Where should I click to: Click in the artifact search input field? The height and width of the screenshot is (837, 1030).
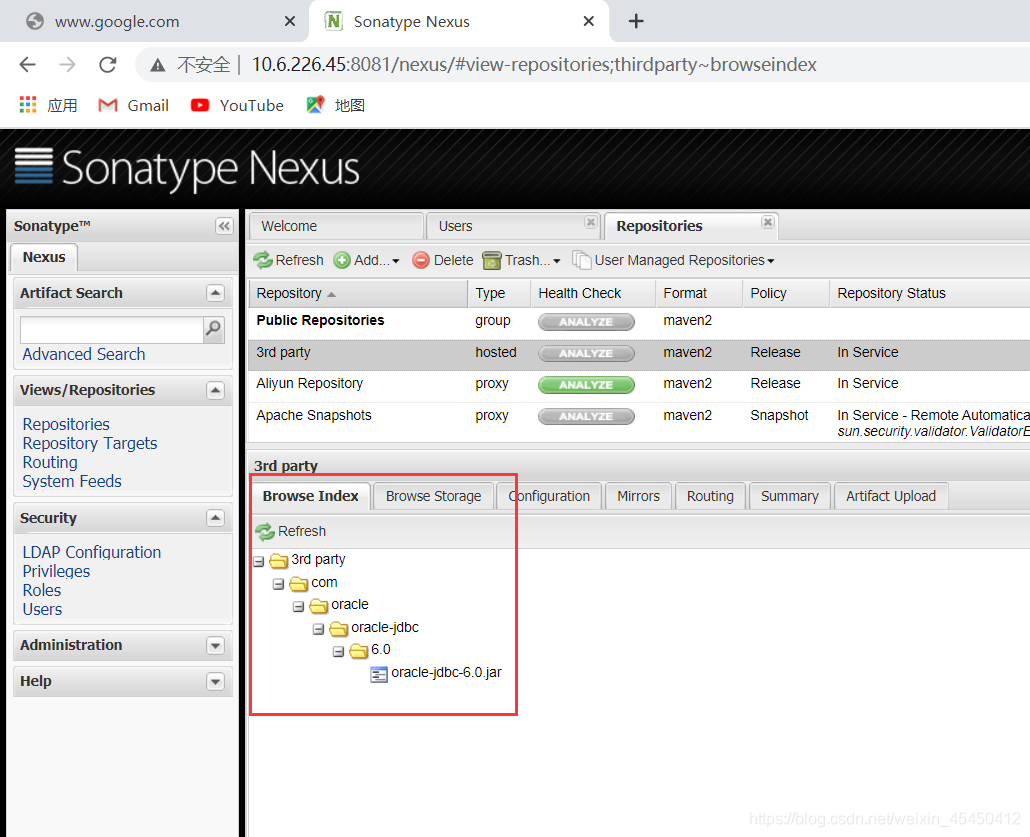pos(112,330)
